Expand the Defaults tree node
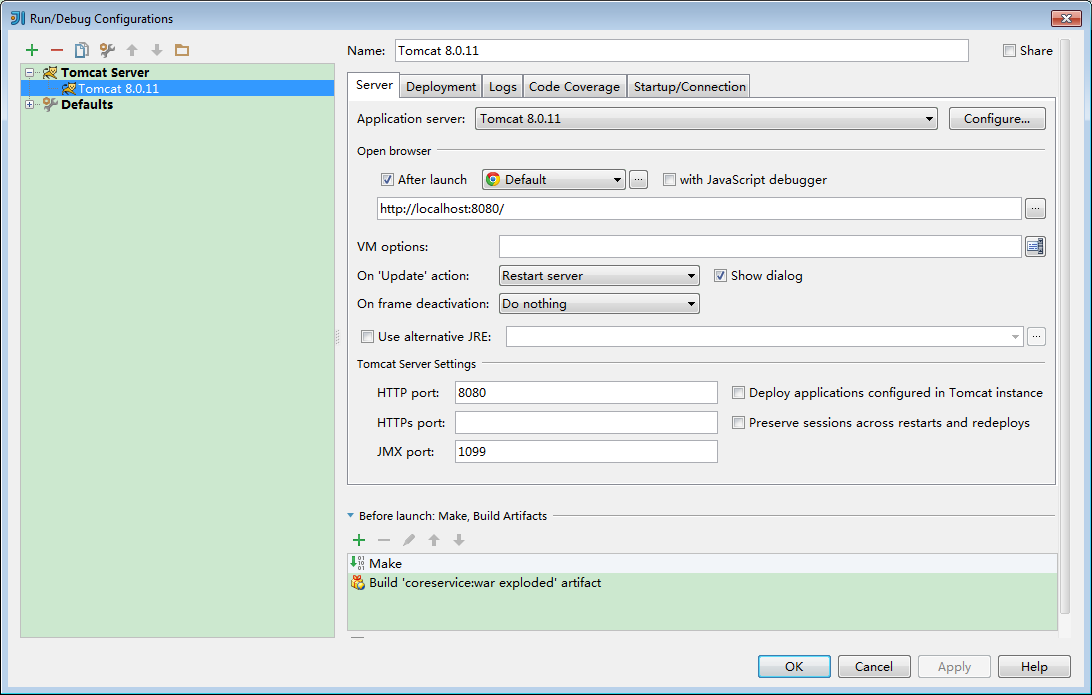The image size is (1092, 695). (29, 104)
